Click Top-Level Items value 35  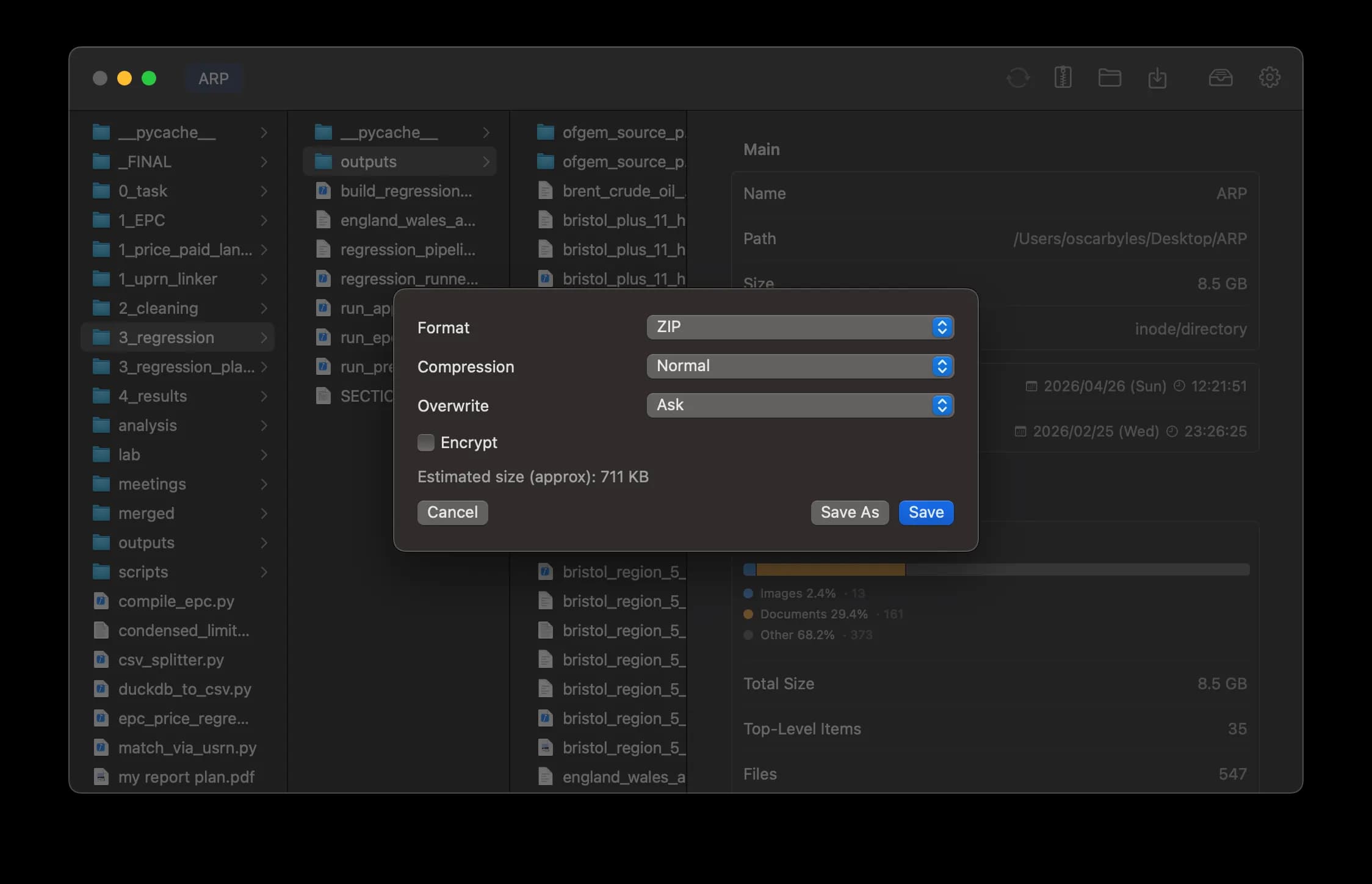click(1237, 729)
